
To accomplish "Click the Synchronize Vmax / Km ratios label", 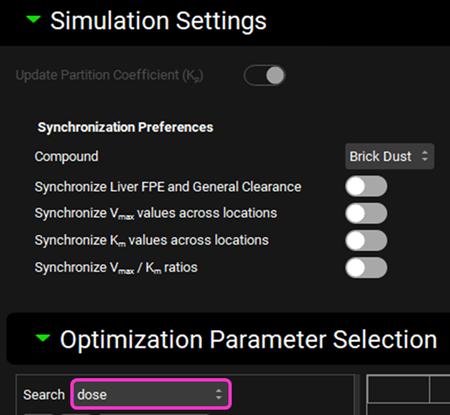I will coord(116,267).
